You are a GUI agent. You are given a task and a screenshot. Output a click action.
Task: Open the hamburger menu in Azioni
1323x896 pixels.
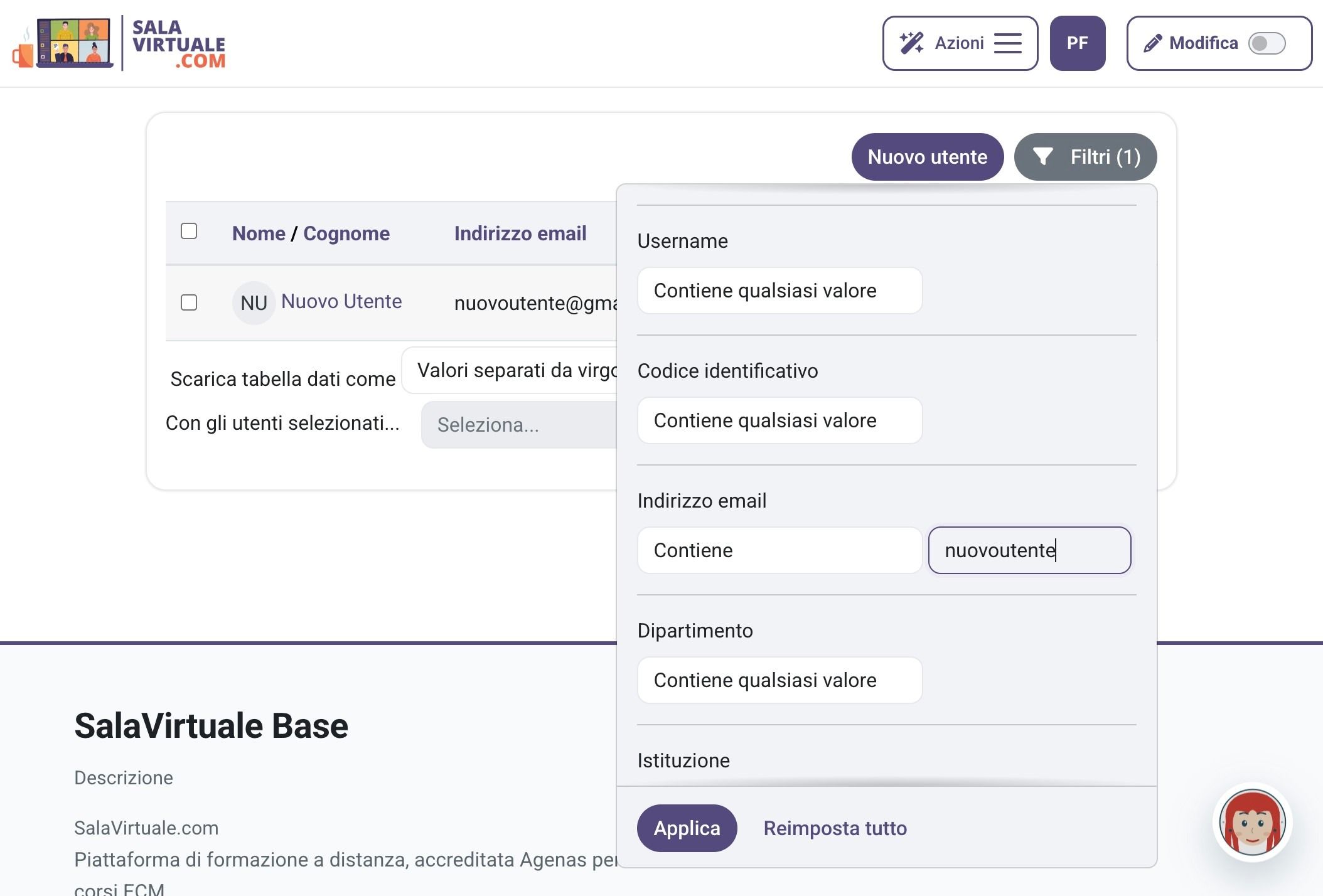tap(1008, 43)
